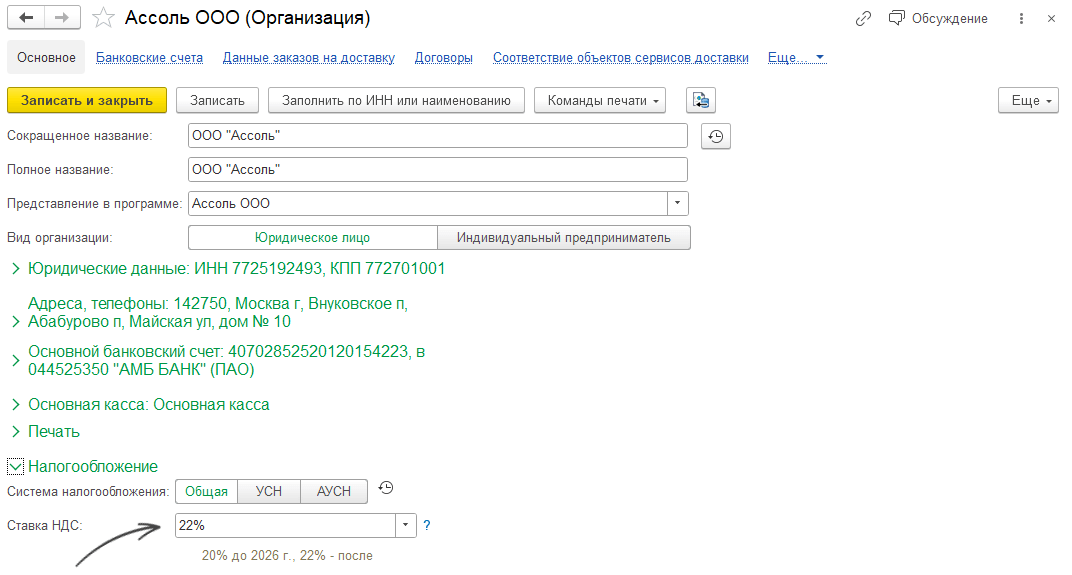This screenshot has height=575, width=1072.
Task: Open the three-dot window menu
Action: tap(1021, 18)
